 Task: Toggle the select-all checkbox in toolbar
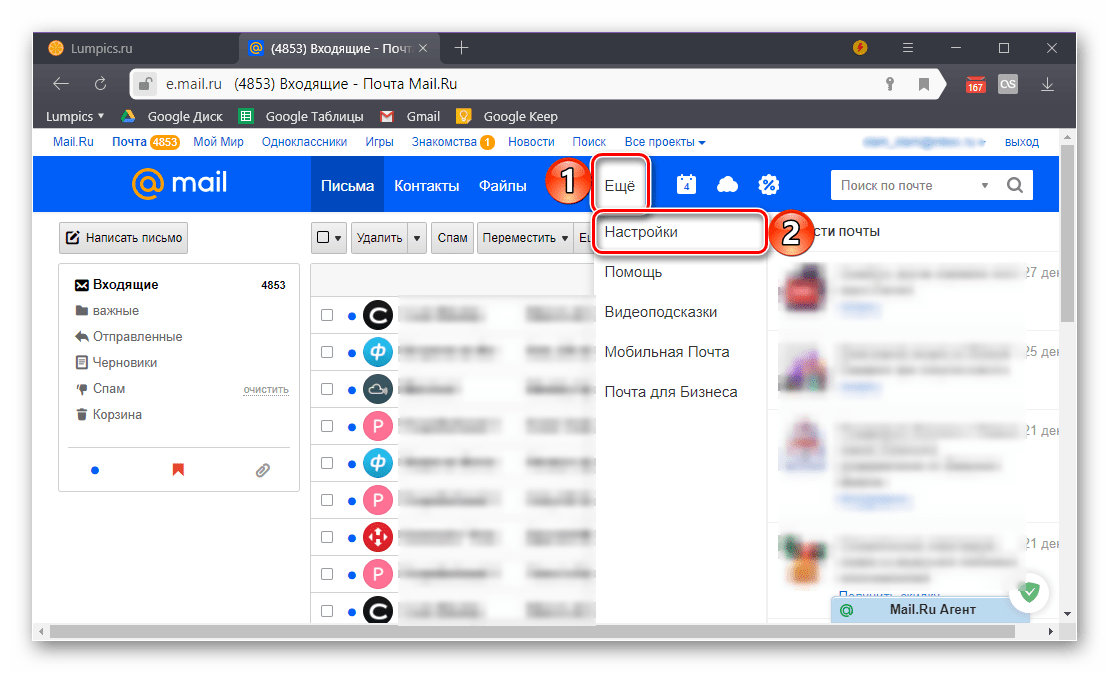point(322,238)
